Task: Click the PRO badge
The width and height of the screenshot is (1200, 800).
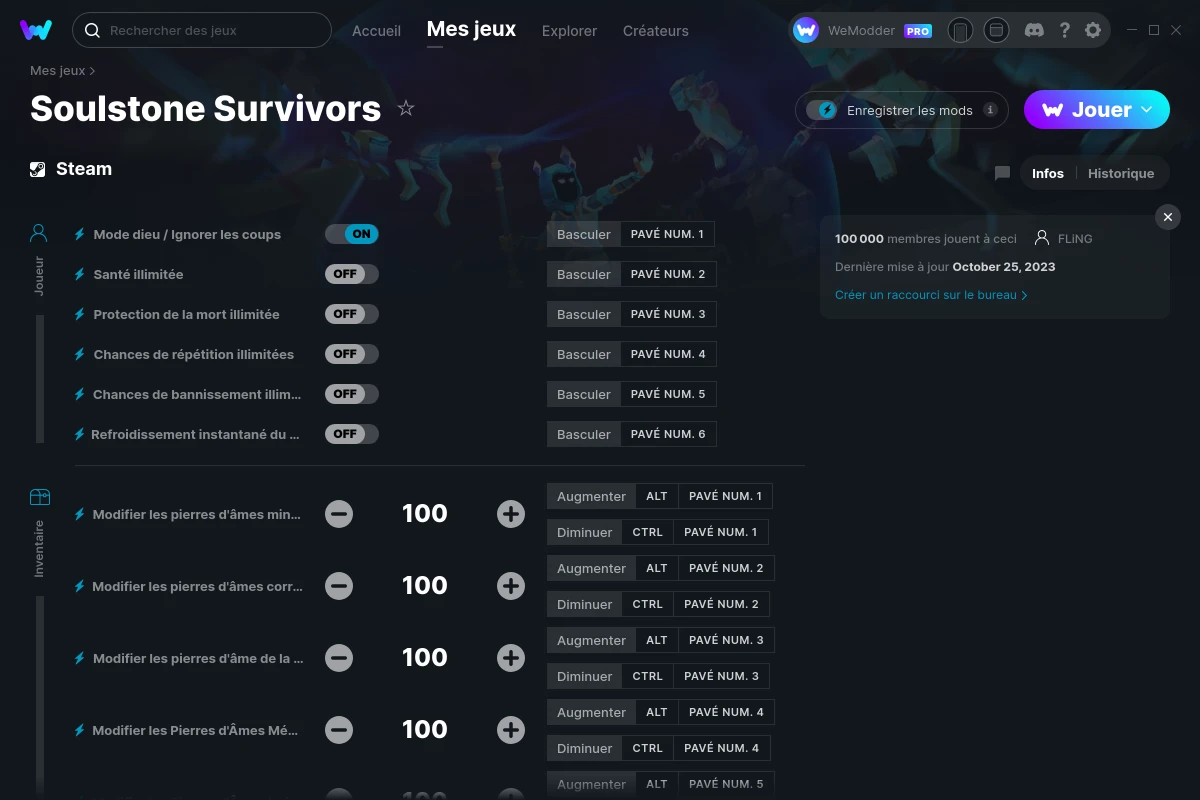Action: tap(918, 31)
